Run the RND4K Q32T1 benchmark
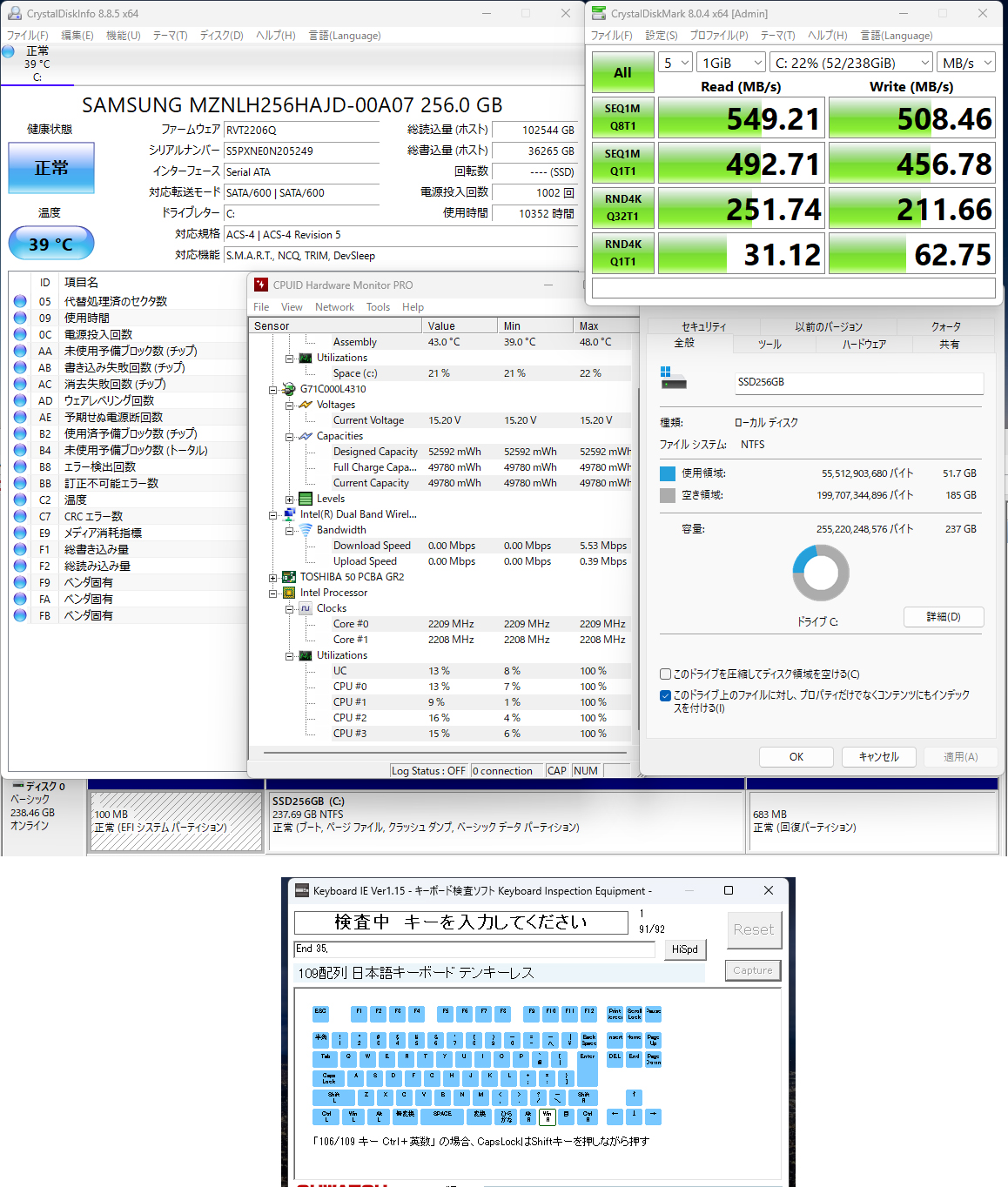 (622, 208)
